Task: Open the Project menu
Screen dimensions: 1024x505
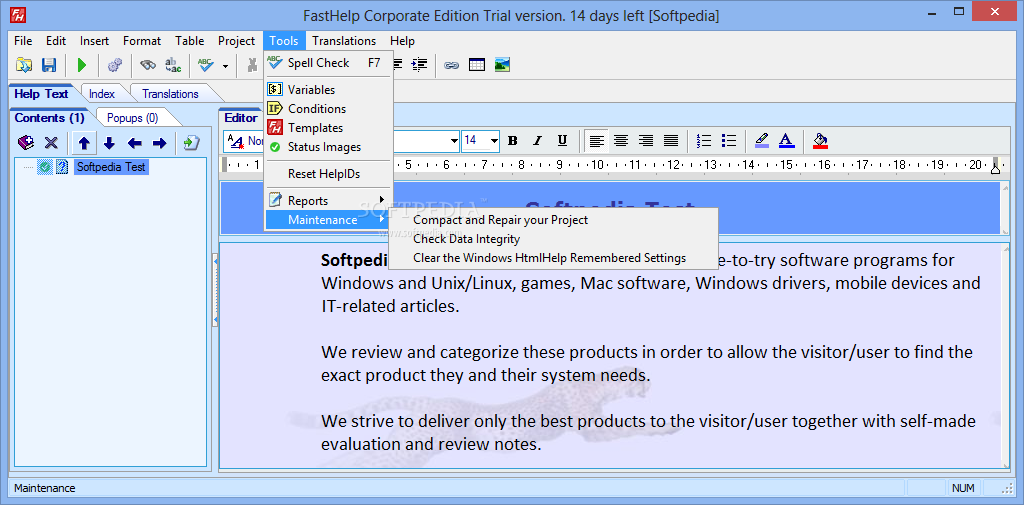Action: [x=236, y=41]
